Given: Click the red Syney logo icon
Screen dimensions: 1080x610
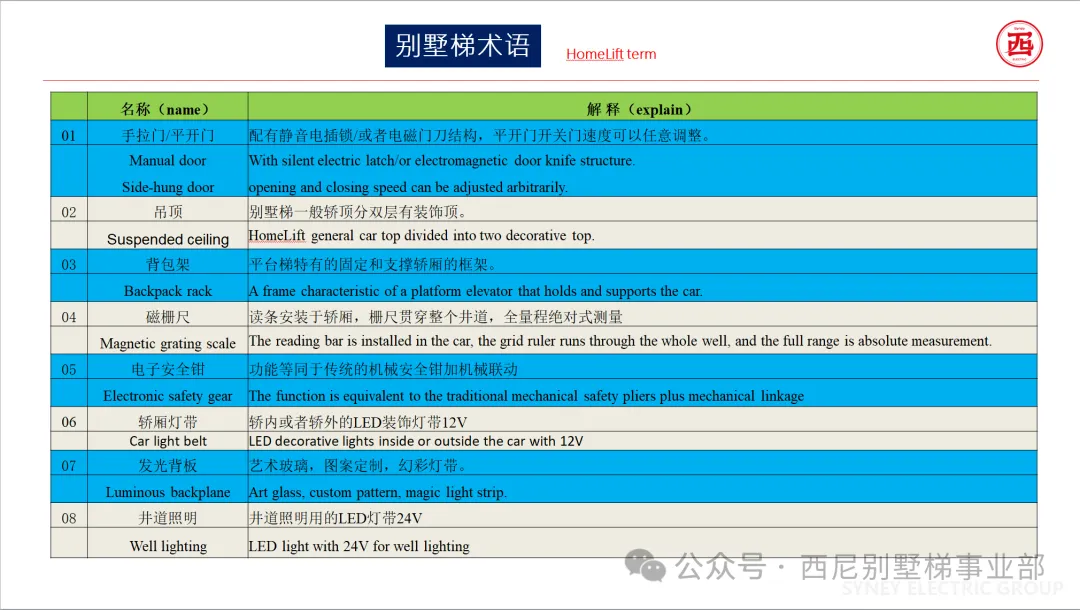Looking at the screenshot, I should pyautogui.click(x=1019, y=44).
